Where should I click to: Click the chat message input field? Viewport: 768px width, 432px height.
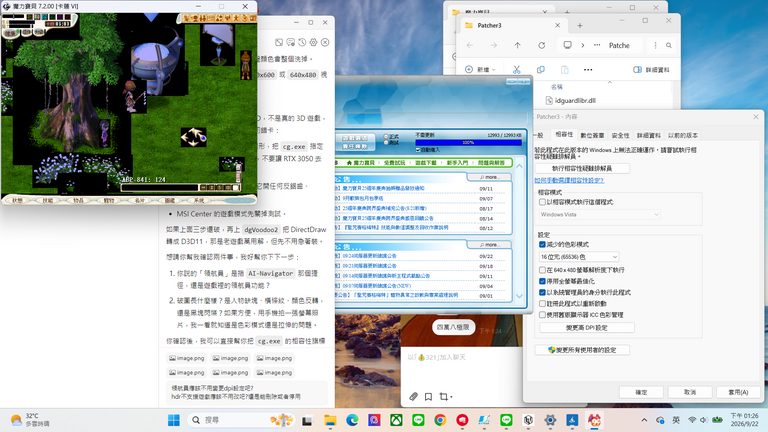pos(460,358)
